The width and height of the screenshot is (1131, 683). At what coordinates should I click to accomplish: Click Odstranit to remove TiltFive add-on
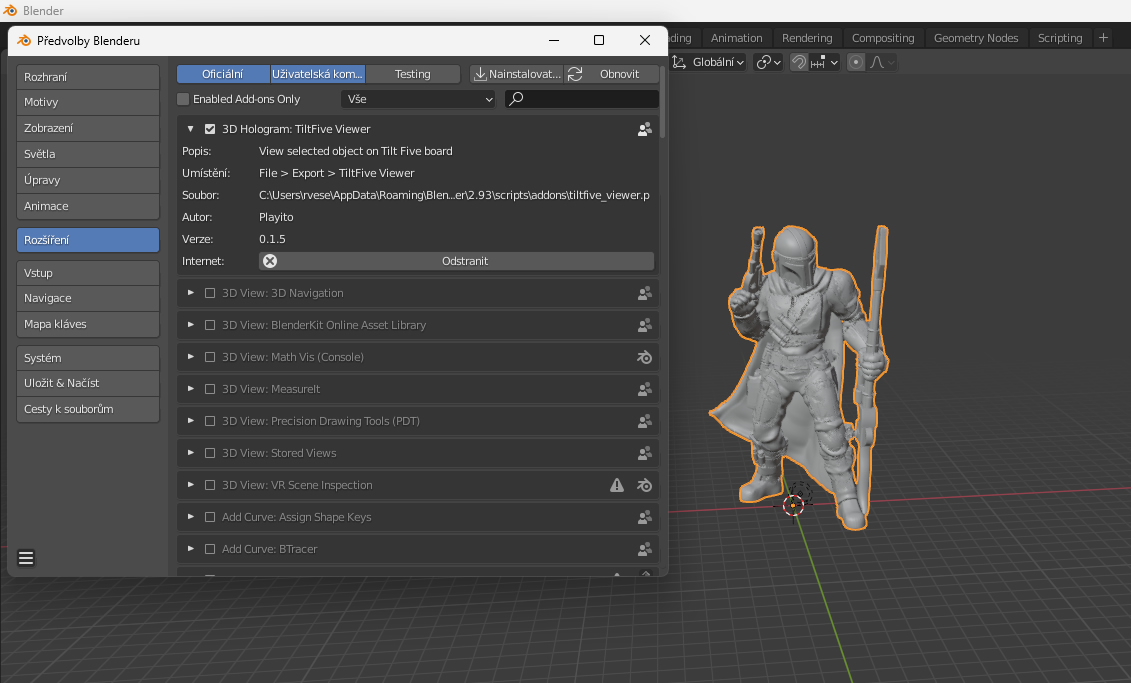tap(457, 261)
